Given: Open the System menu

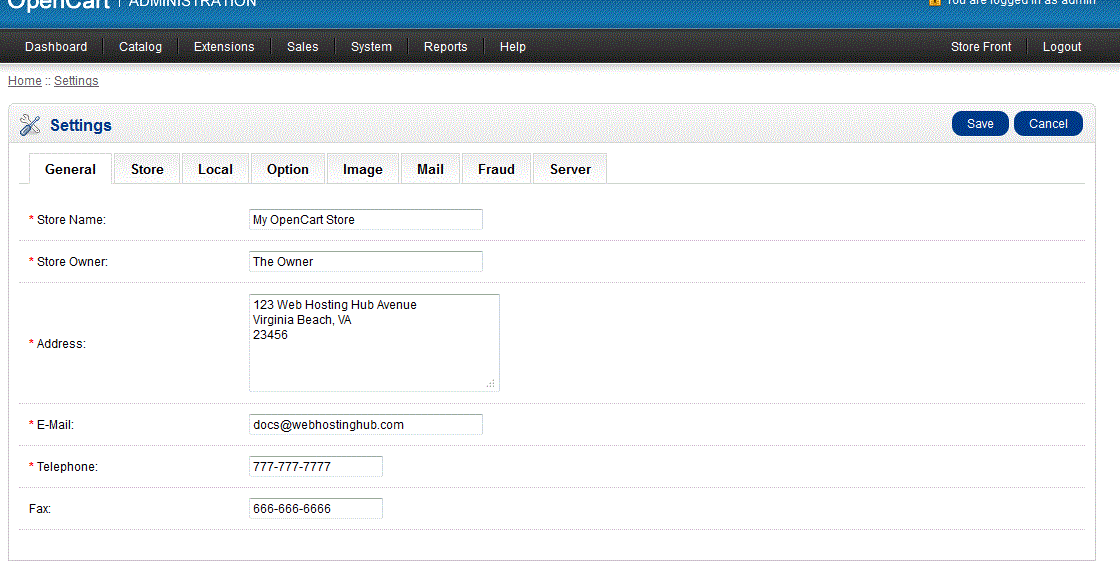Looking at the screenshot, I should [x=371, y=47].
